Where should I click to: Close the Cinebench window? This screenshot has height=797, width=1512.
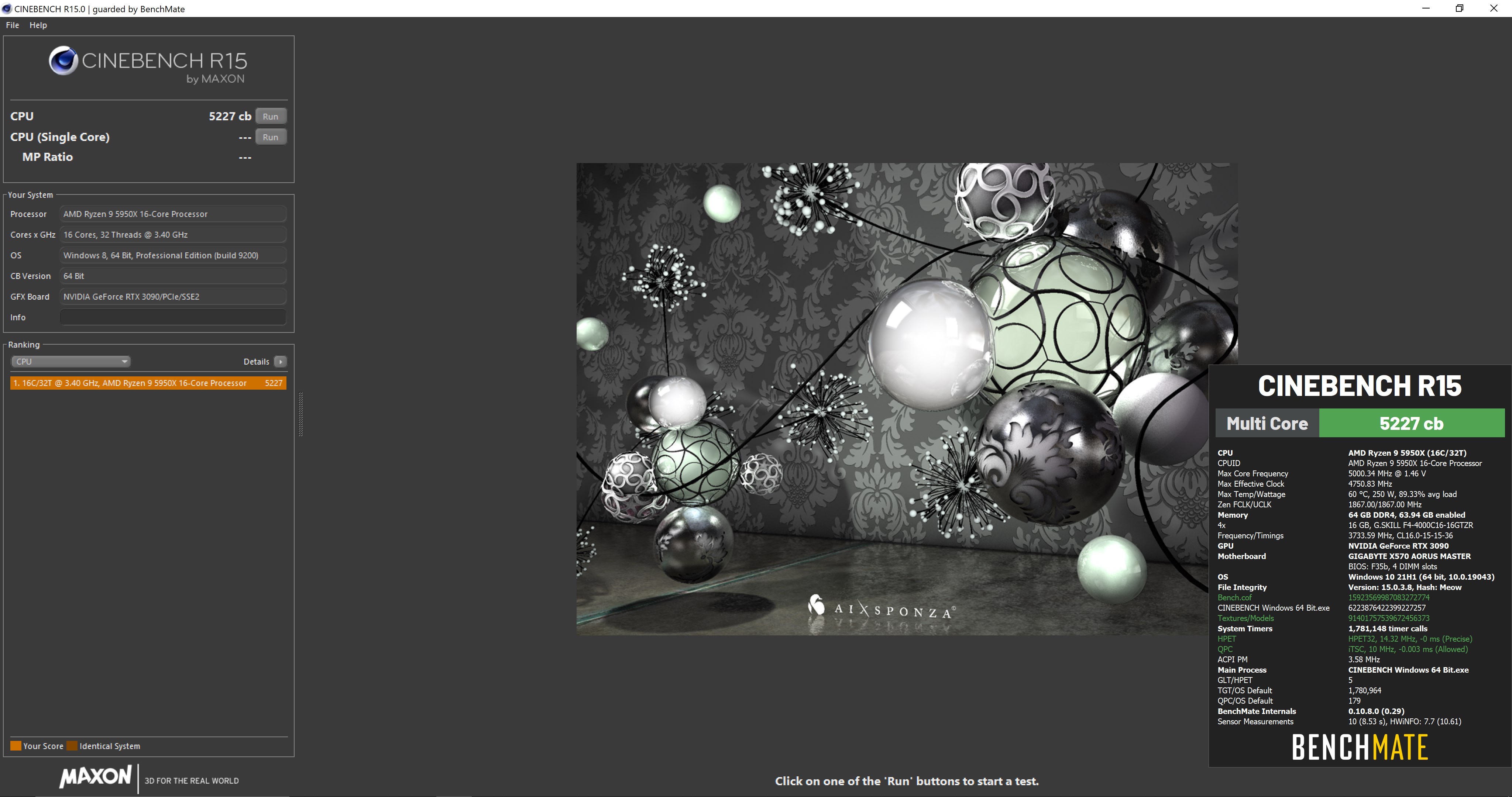tap(1493, 8)
